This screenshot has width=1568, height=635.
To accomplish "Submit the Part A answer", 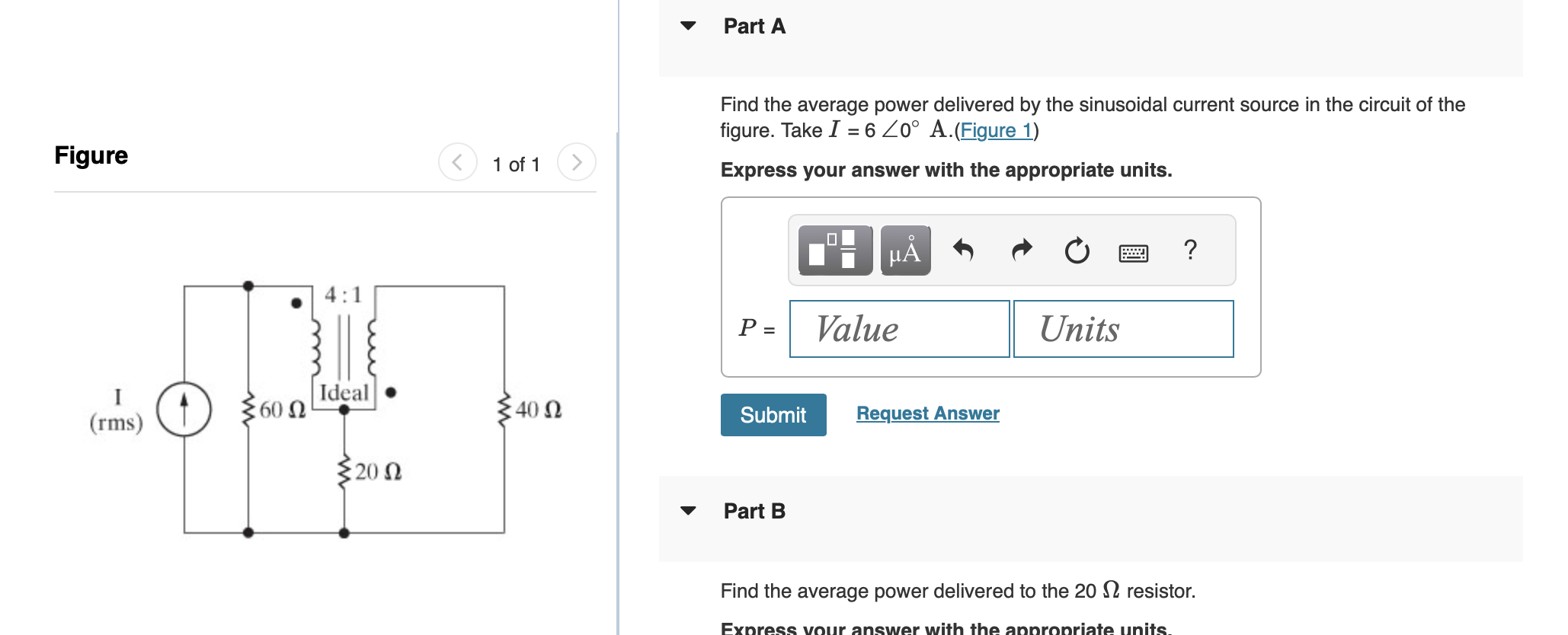I will click(x=773, y=414).
